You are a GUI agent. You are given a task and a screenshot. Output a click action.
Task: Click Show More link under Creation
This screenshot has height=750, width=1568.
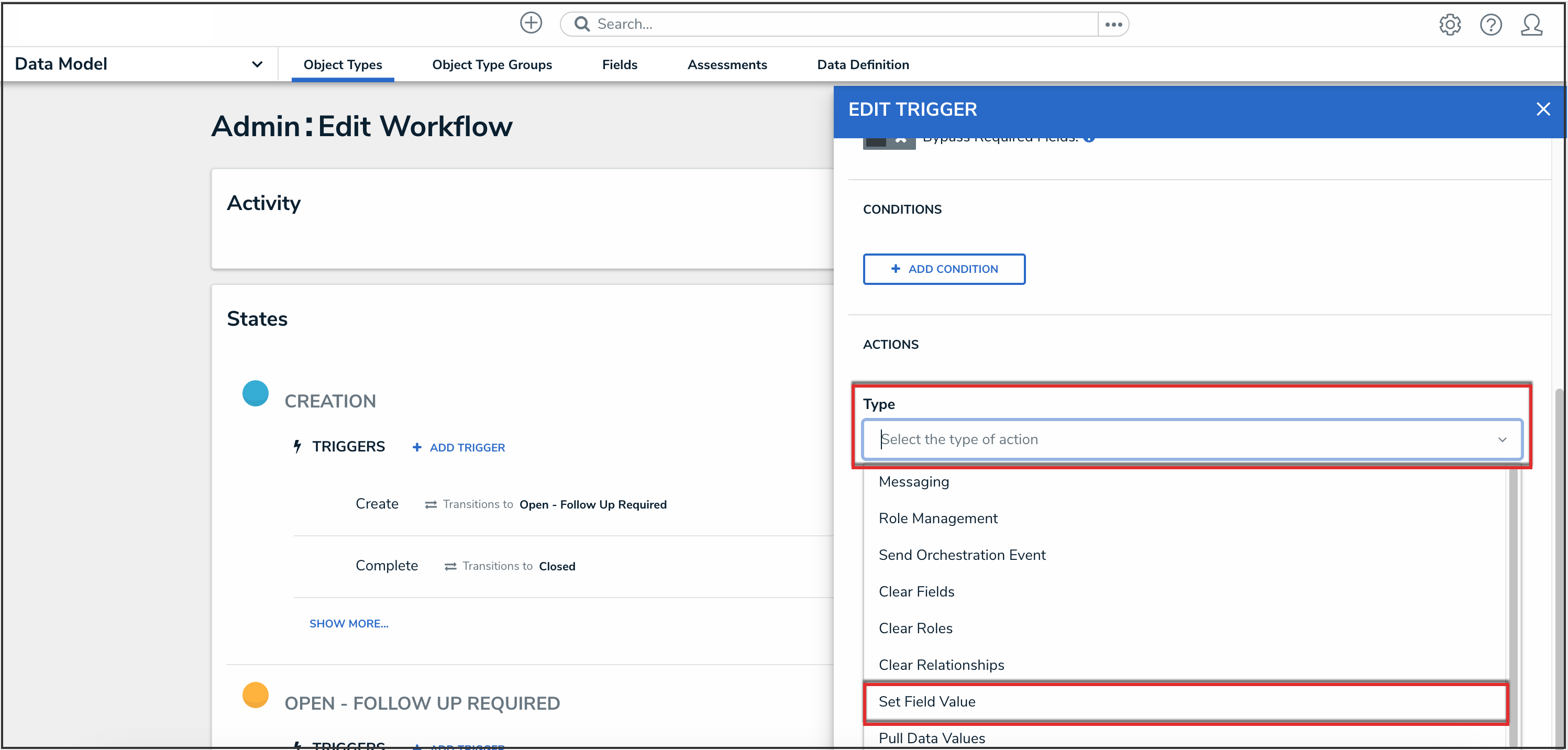[x=348, y=623]
